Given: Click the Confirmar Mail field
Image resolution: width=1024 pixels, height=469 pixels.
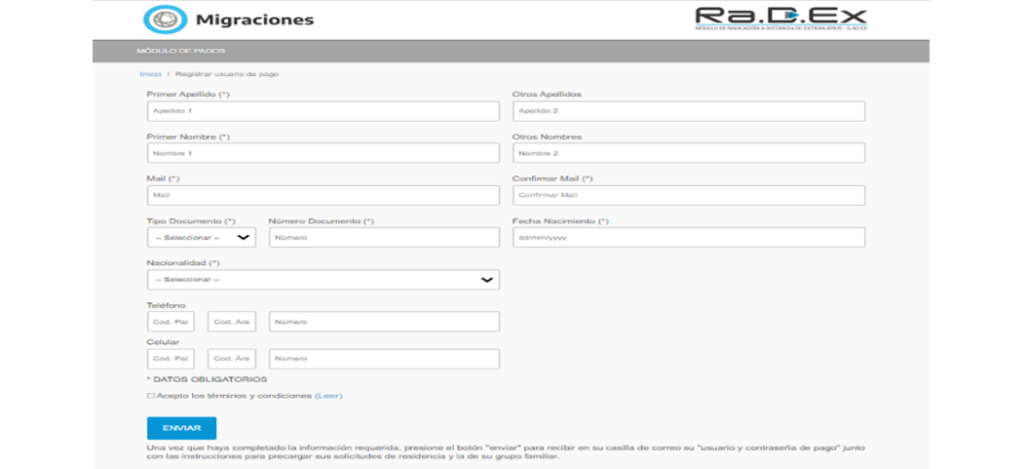Looking at the screenshot, I should (x=688, y=195).
